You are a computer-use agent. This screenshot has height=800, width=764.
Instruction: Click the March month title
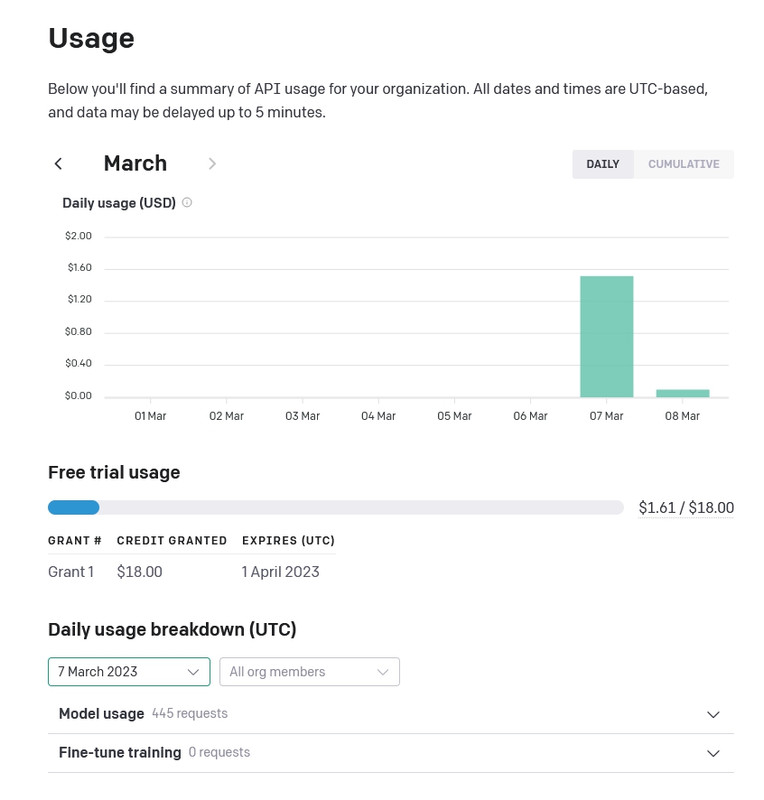pyautogui.click(x=135, y=164)
